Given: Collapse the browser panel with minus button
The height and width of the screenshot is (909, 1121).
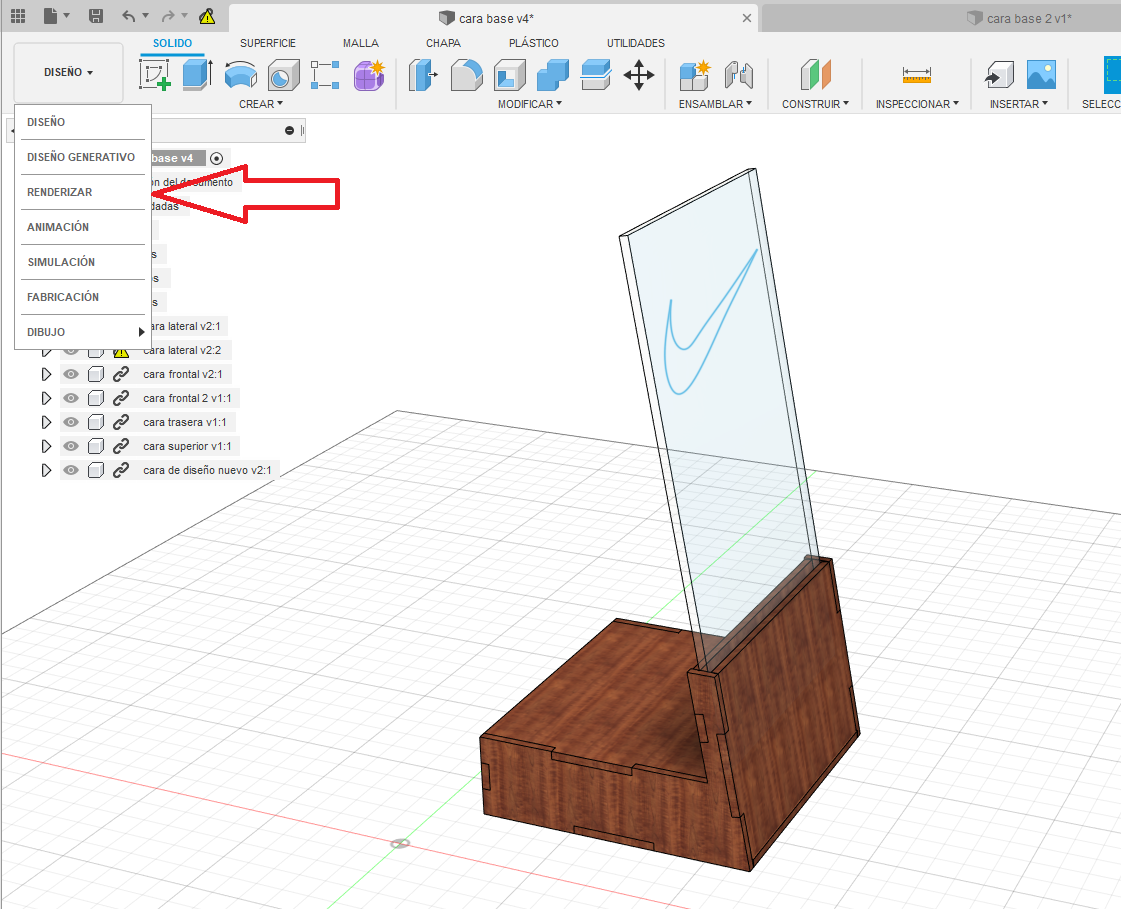Looking at the screenshot, I should tap(289, 130).
